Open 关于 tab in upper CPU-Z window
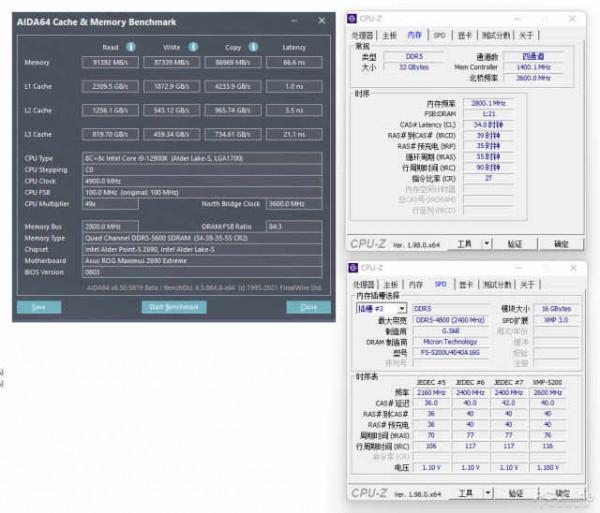600x513 pixels. pyautogui.click(x=526, y=36)
